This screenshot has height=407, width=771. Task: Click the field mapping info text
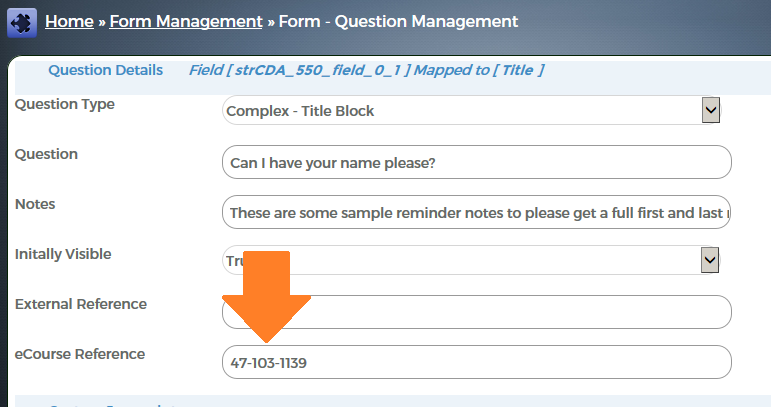(x=366, y=70)
